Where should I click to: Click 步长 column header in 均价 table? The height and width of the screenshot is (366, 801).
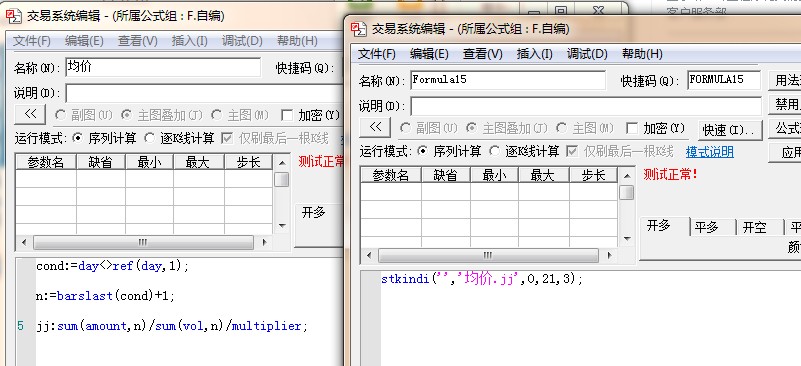(x=249, y=163)
